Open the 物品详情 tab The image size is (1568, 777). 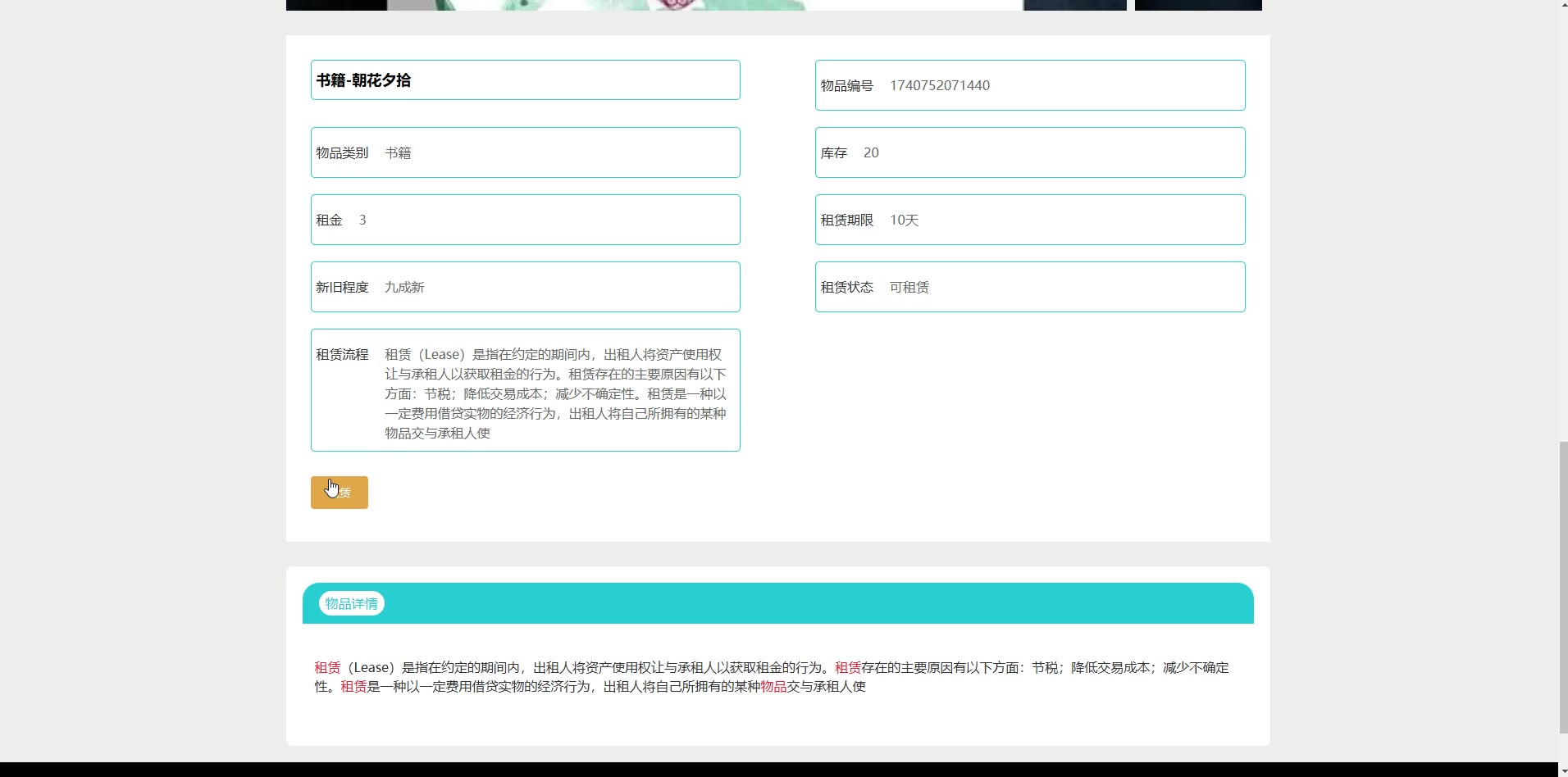pyautogui.click(x=351, y=604)
